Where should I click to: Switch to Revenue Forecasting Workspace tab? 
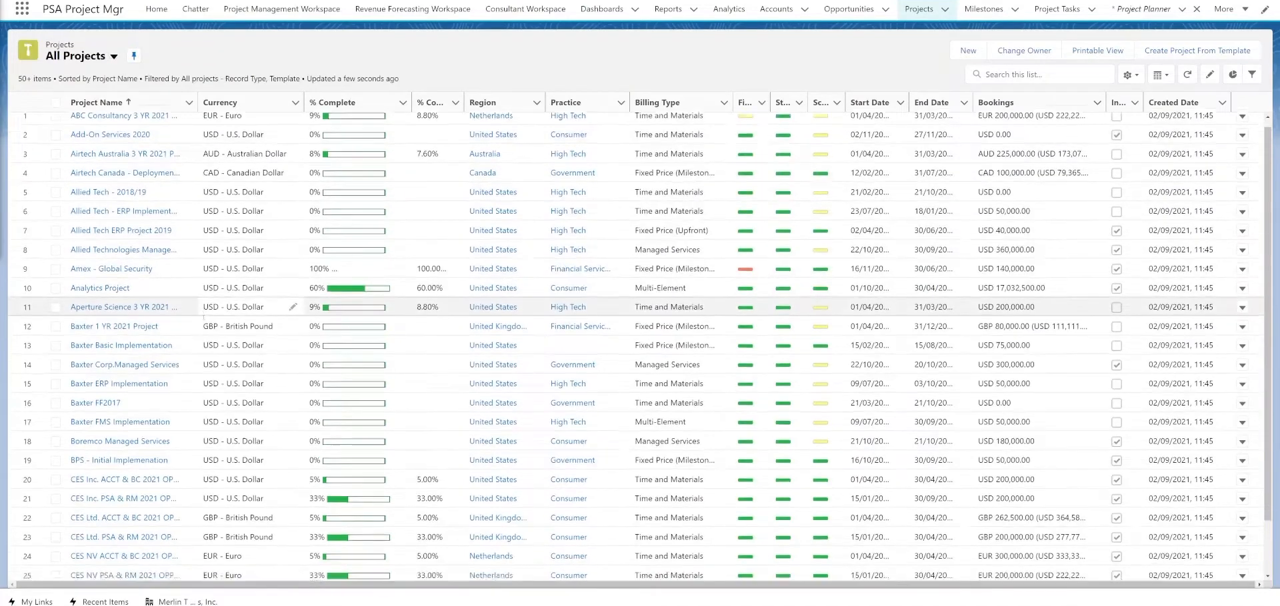[x=412, y=9]
